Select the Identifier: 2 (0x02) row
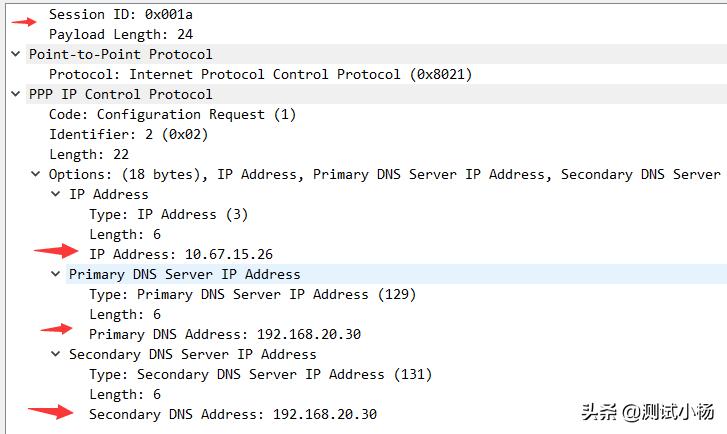The image size is (727, 434). point(128,134)
